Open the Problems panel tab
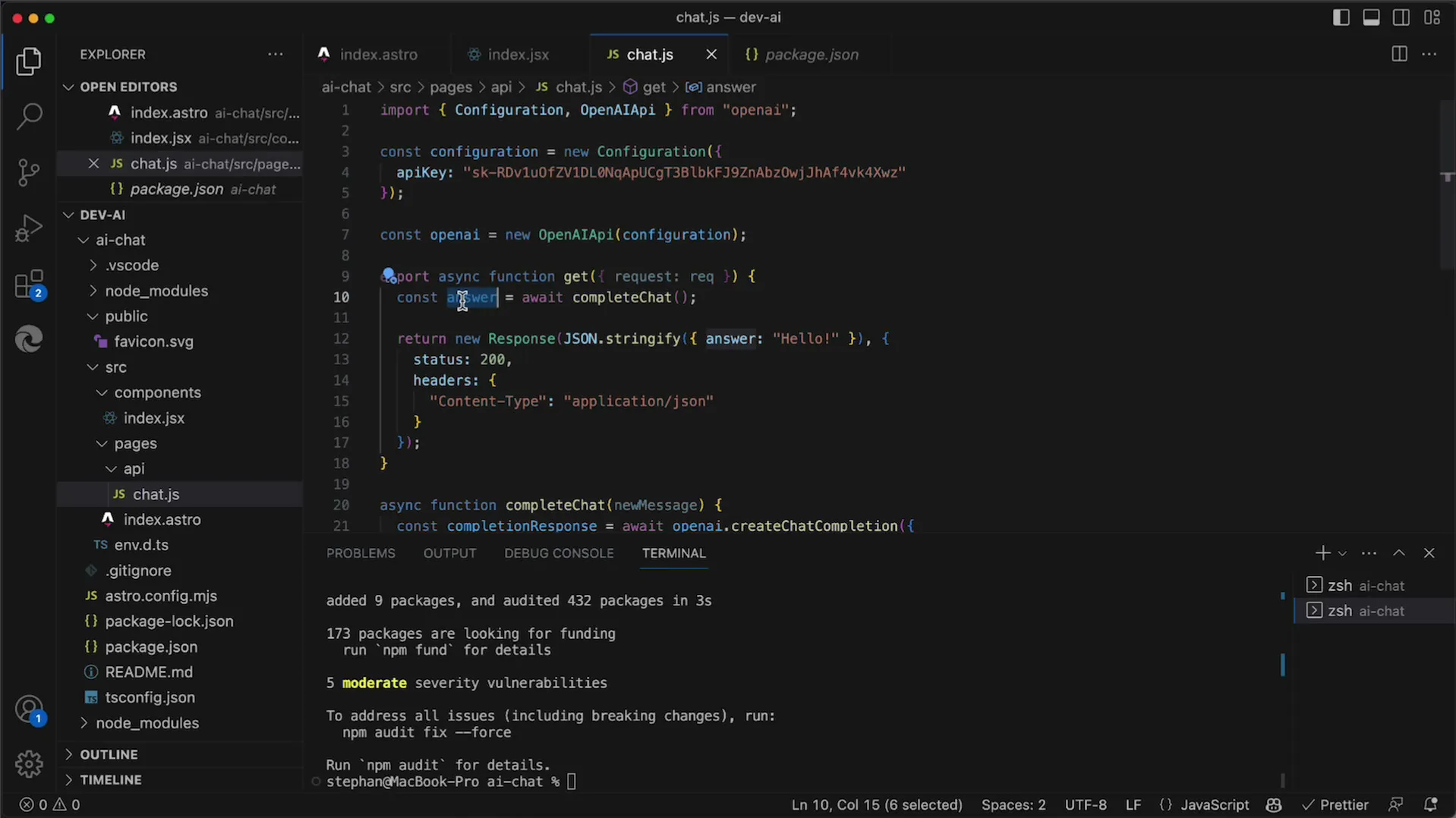Viewport: 1456px width, 818px height. (x=361, y=553)
